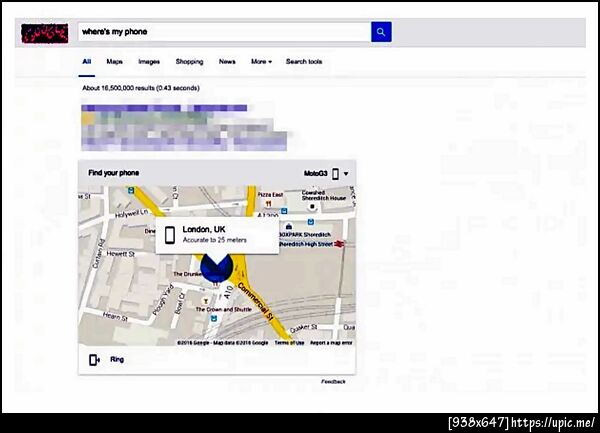Click the Find your phone heading
Screen dimensions: 600x433
pos(114,173)
